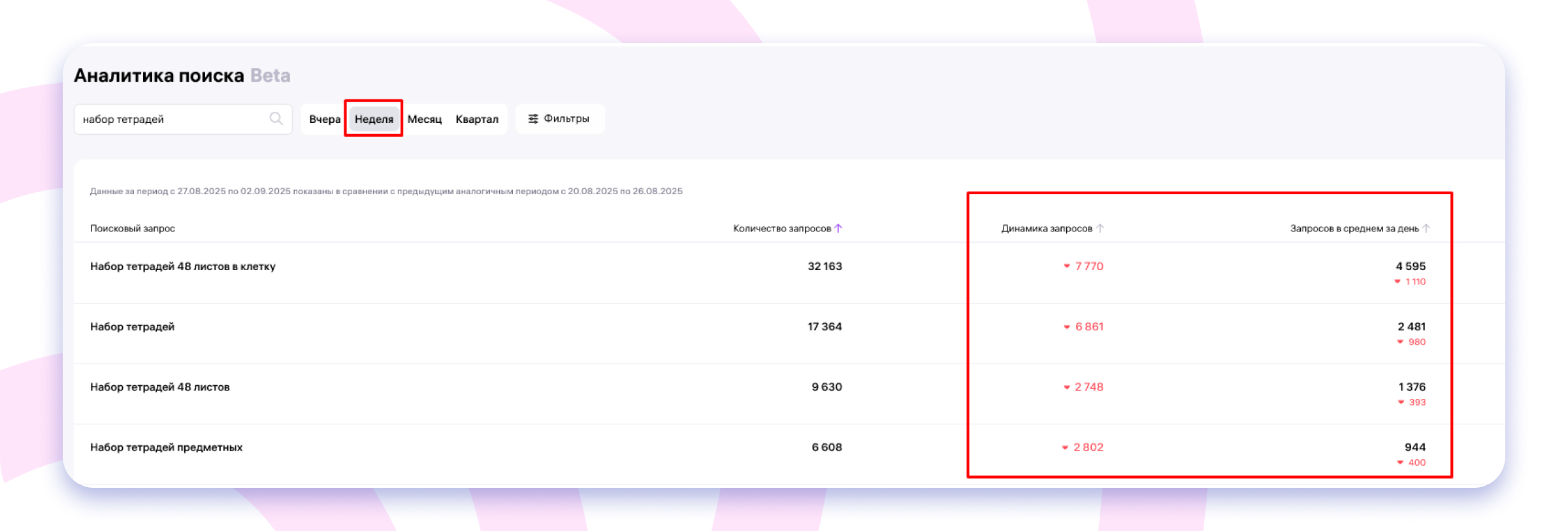Screen dimensions: 1568x531
Task: Click the sliders icon in Фильтры button
Action: click(533, 118)
